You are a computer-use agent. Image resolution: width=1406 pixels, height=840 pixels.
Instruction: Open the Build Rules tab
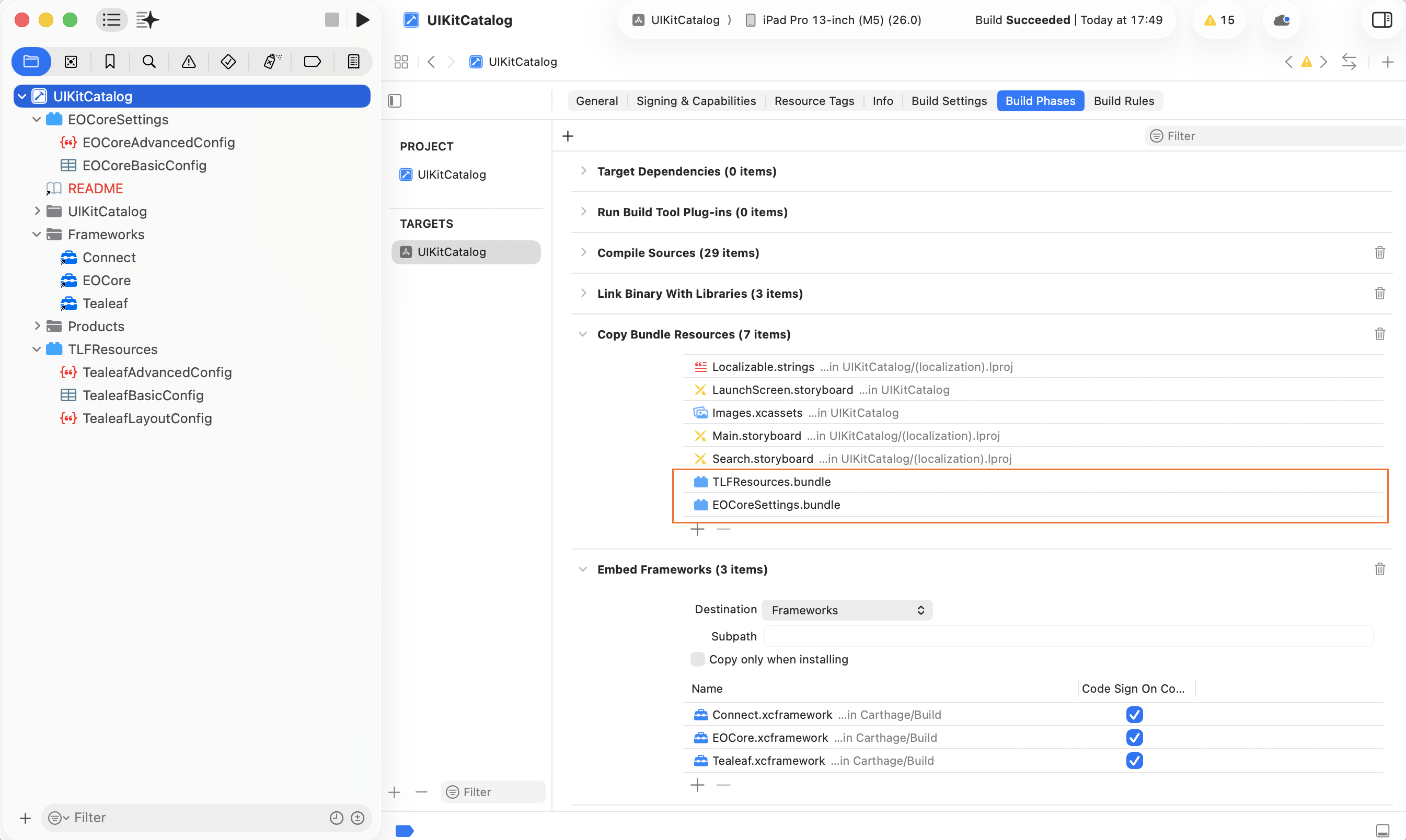pos(1124,101)
